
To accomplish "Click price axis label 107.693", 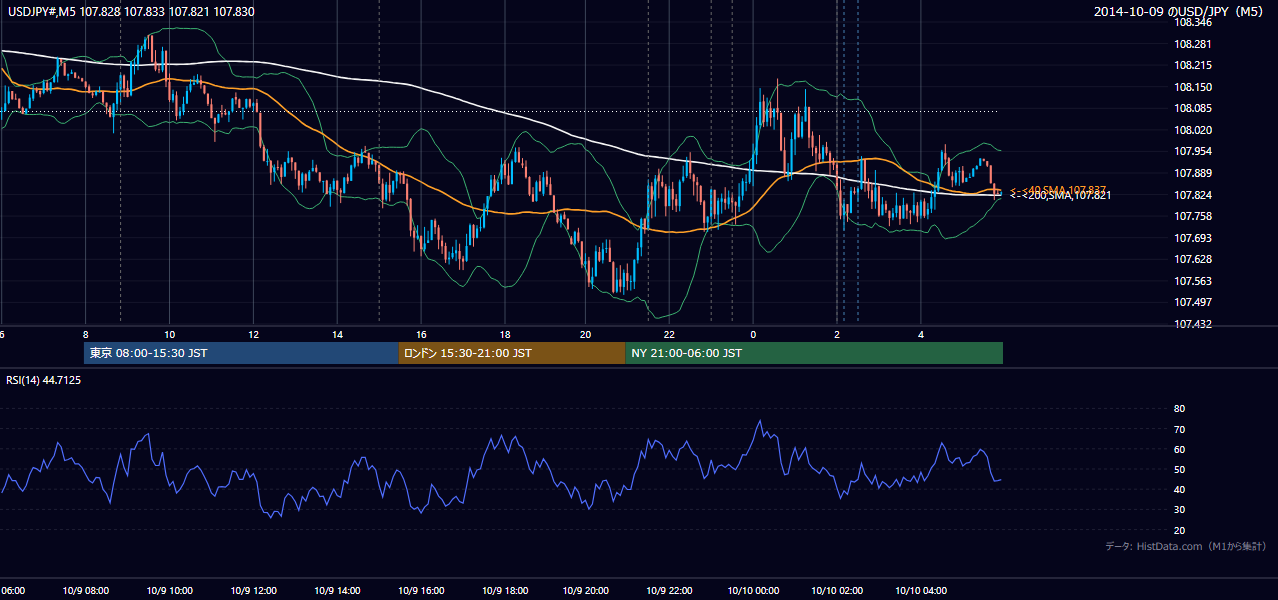I will [1193, 238].
